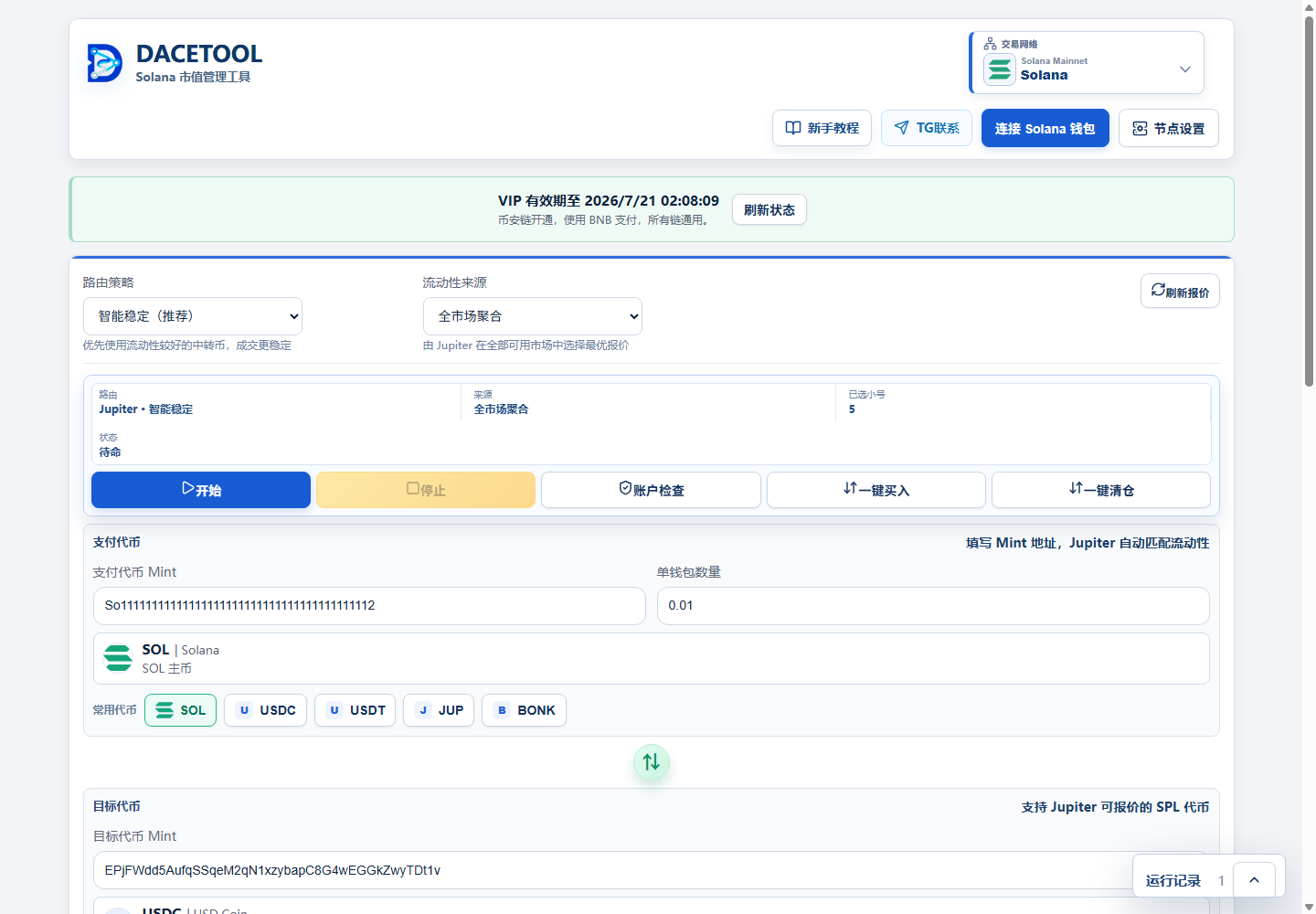Run 账户检查
Image resolution: width=1316 pixels, height=914 pixels.
click(651, 490)
